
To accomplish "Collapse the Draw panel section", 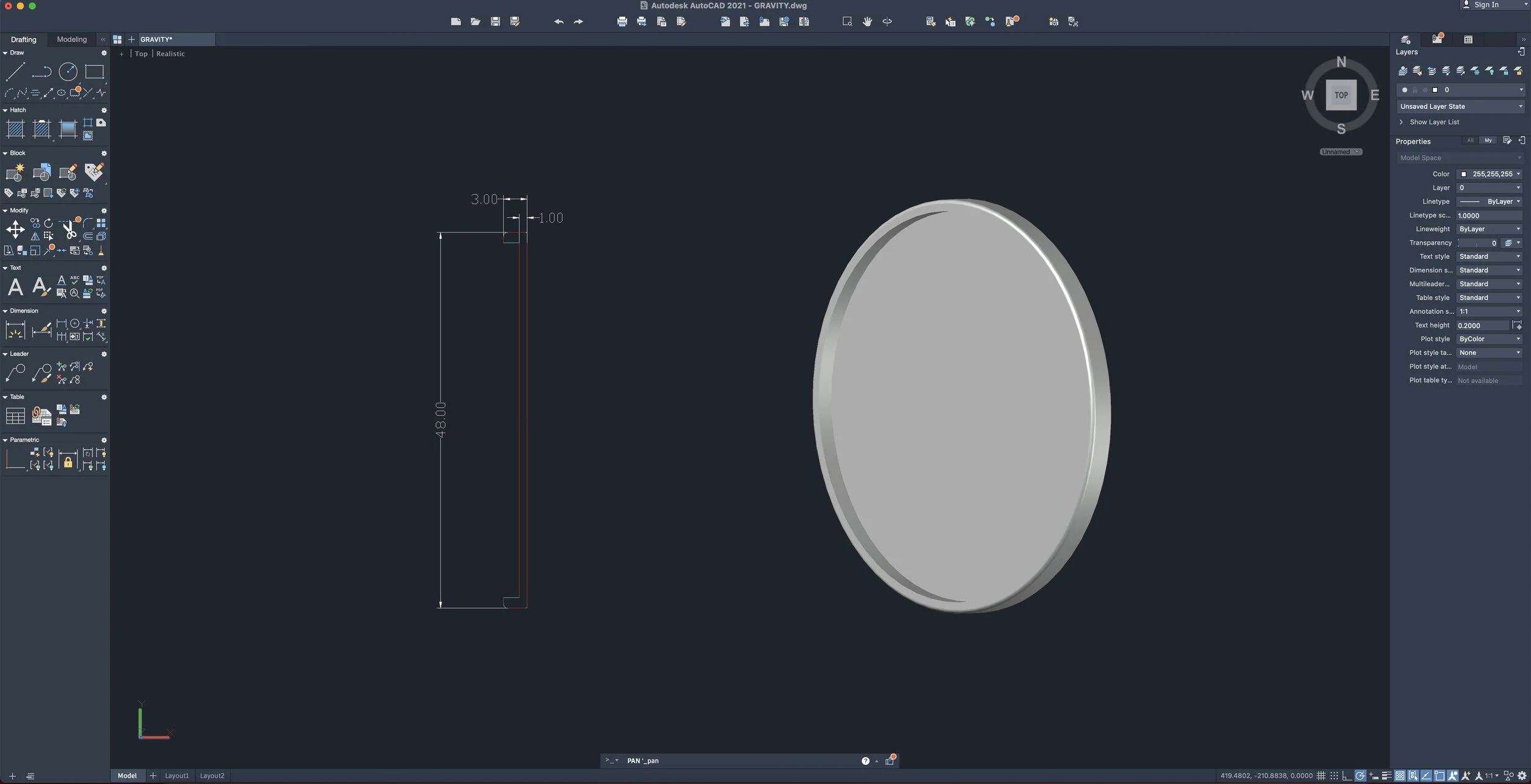I will pyautogui.click(x=6, y=53).
